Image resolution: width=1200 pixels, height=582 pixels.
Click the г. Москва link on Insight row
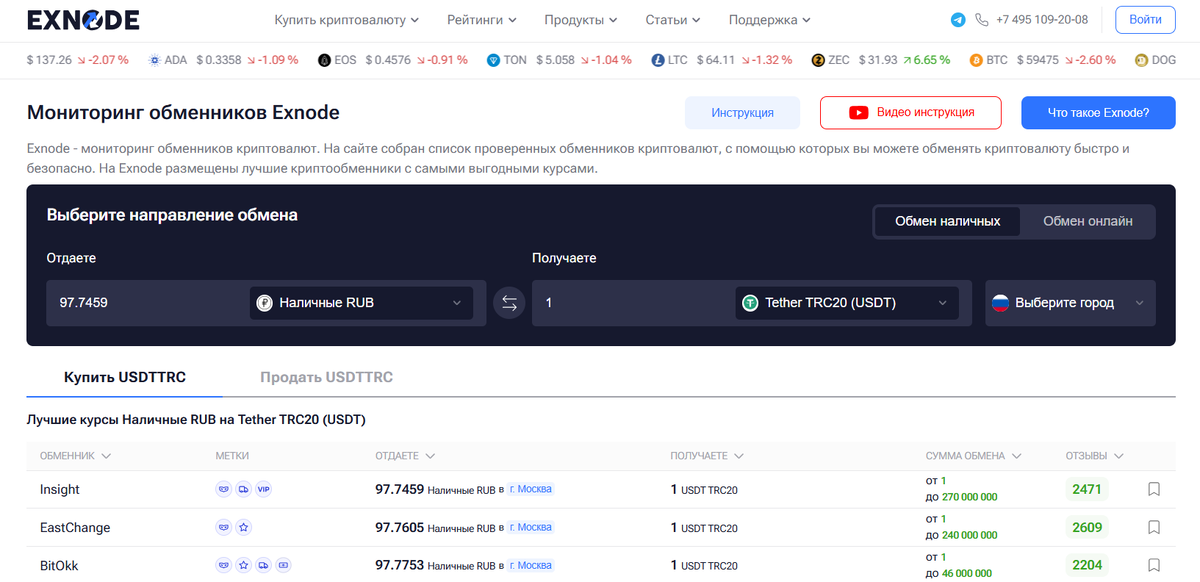tap(530, 490)
